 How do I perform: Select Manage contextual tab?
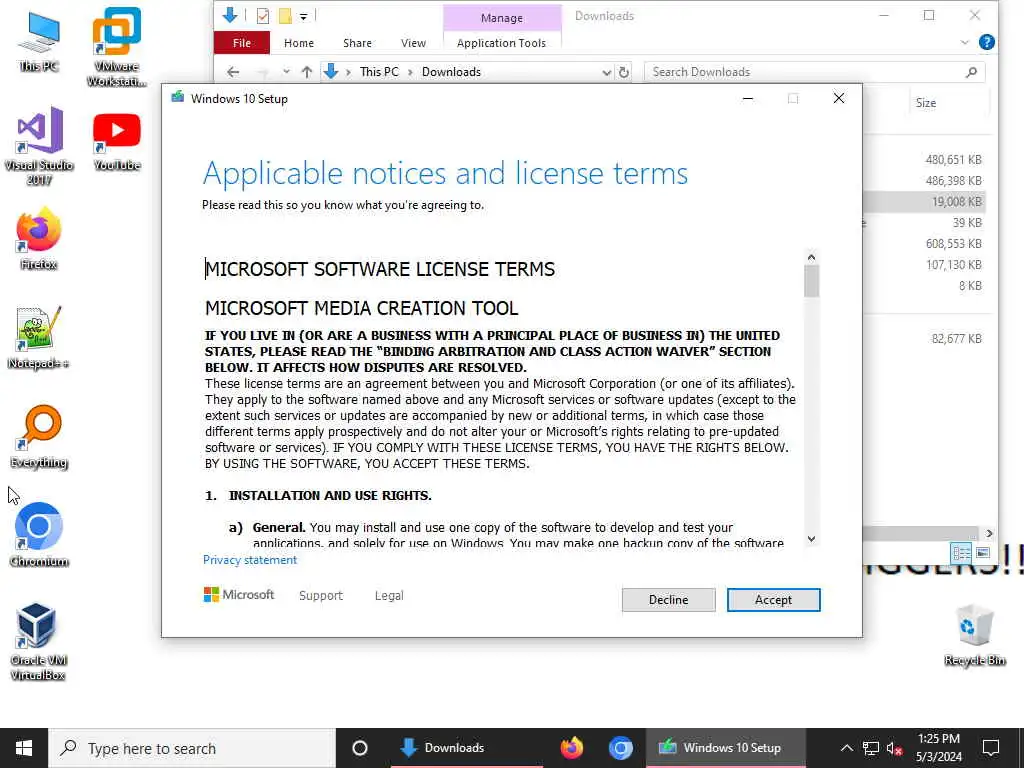pyautogui.click(x=502, y=18)
